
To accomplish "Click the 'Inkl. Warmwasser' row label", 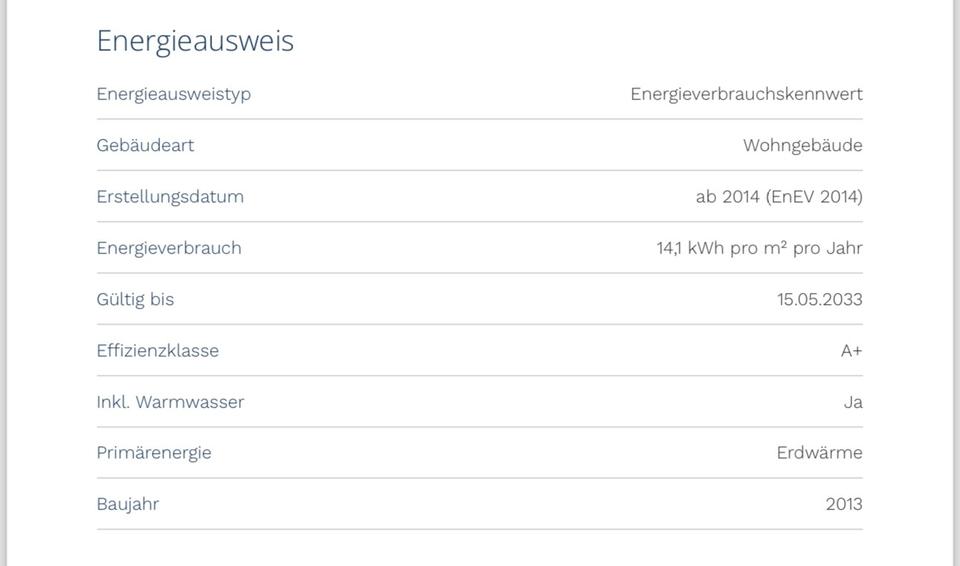I will point(170,402).
